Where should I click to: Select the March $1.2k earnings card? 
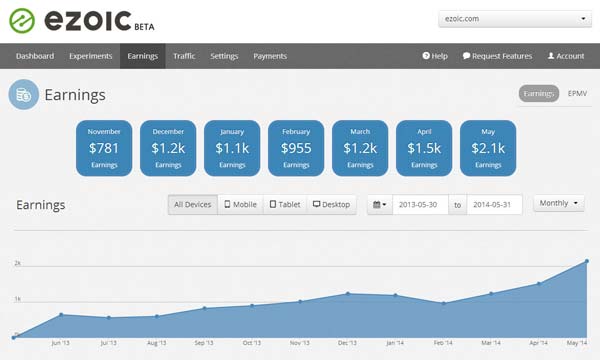pyautogui.click(x=360, y=148)
